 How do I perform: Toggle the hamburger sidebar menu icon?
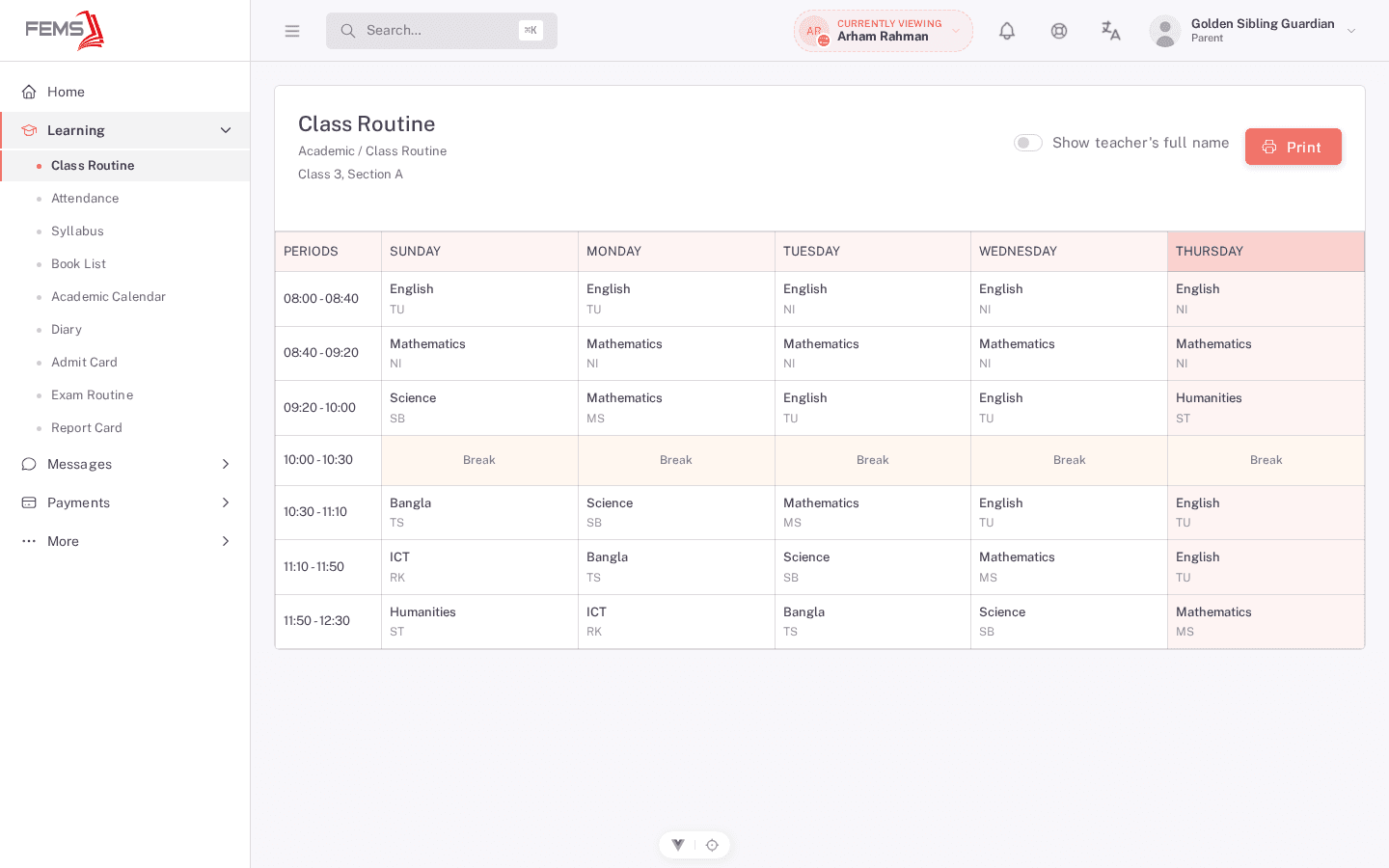point(292,31)
